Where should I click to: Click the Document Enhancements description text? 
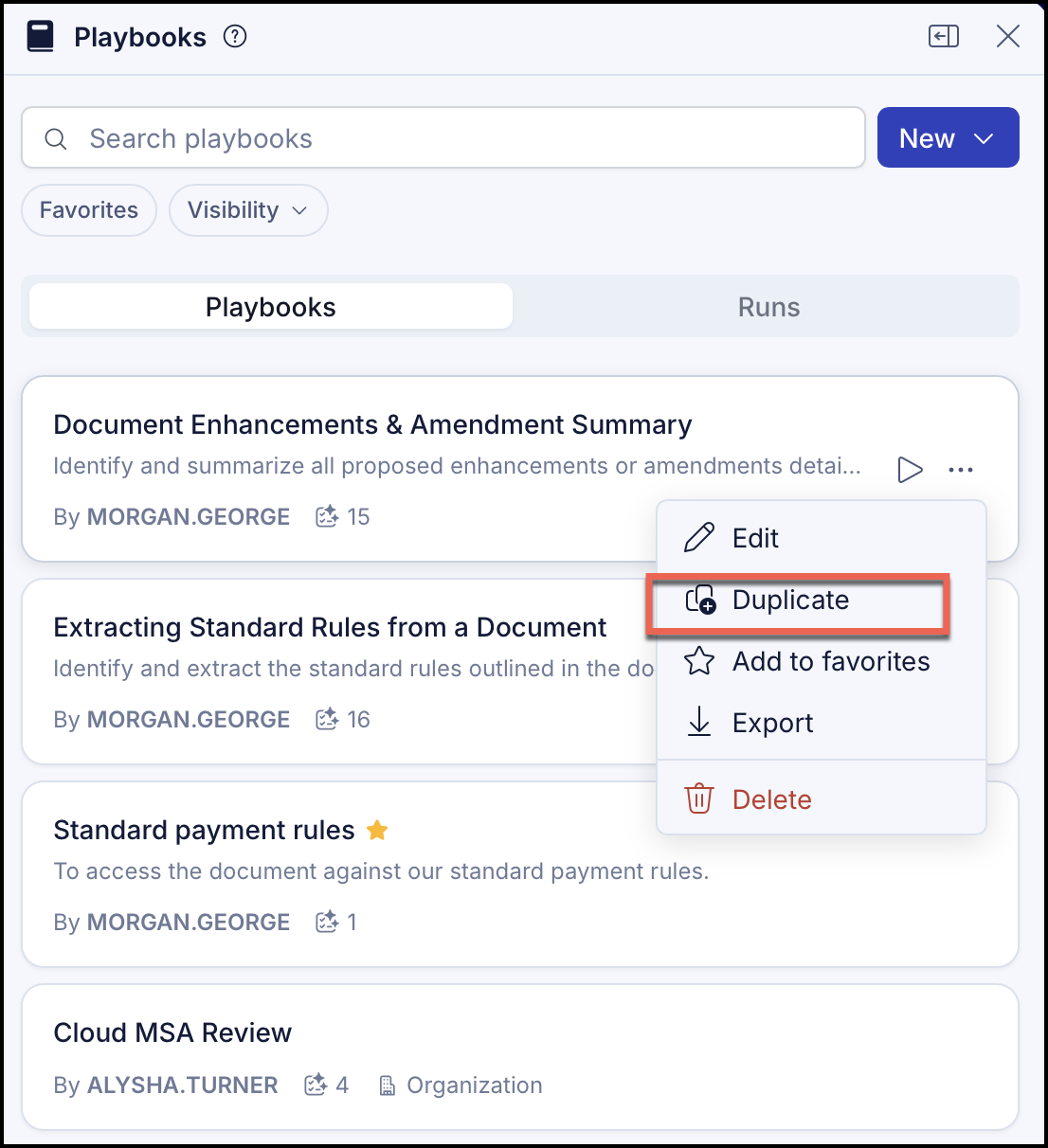458,466
